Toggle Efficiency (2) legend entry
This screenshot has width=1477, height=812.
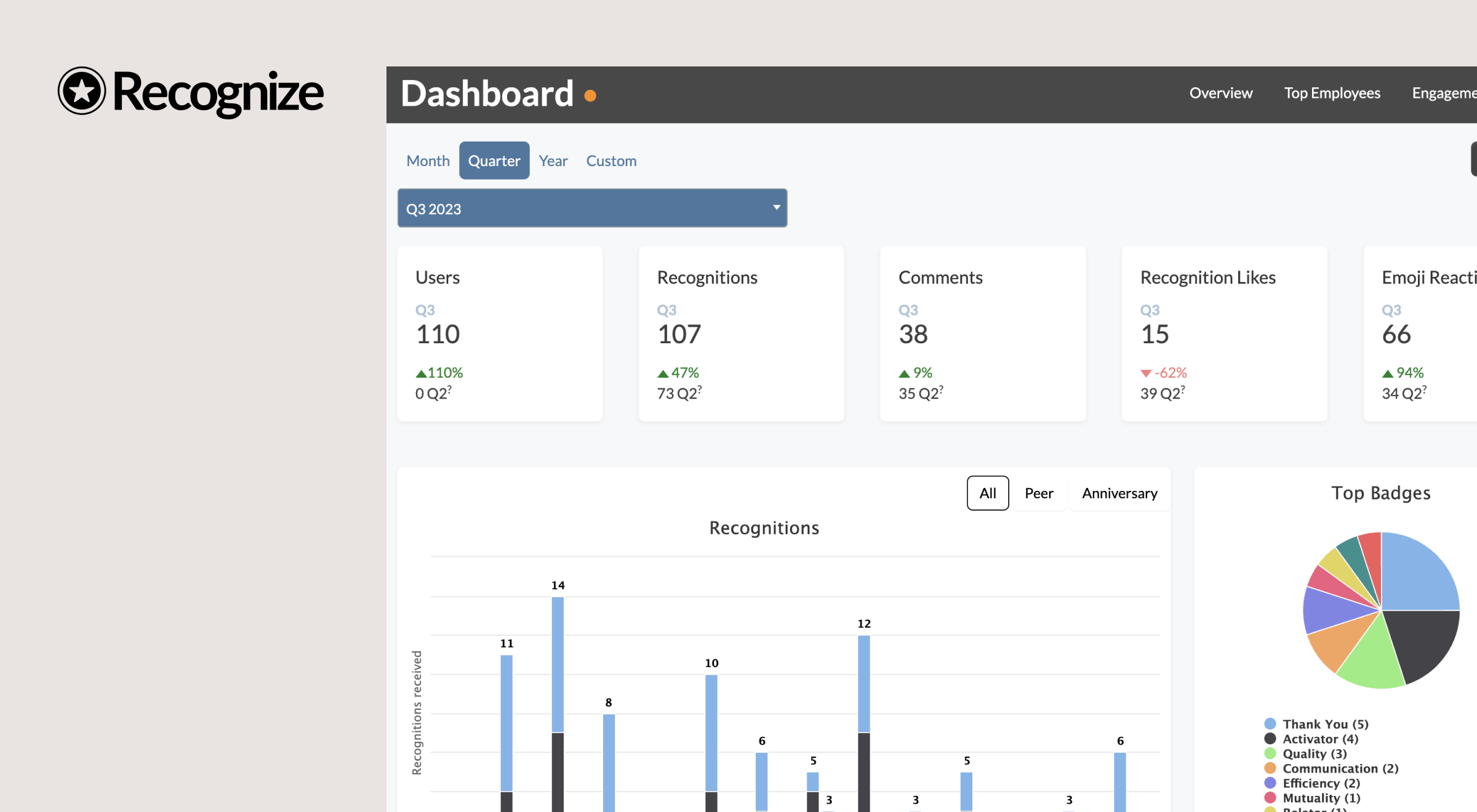pyautogui.click(x=1312, y=783)
